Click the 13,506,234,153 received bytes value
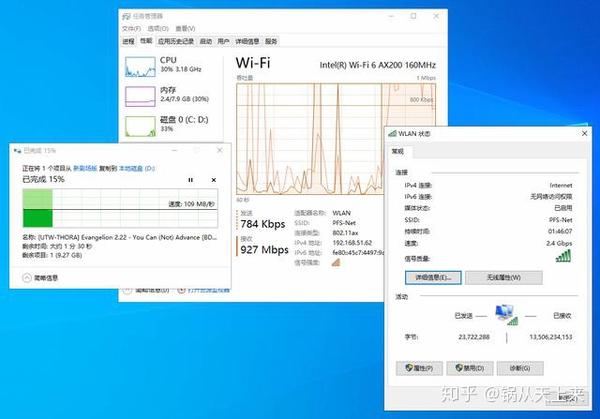The width and height of the screenshot is (600, 419). point(551,337)
